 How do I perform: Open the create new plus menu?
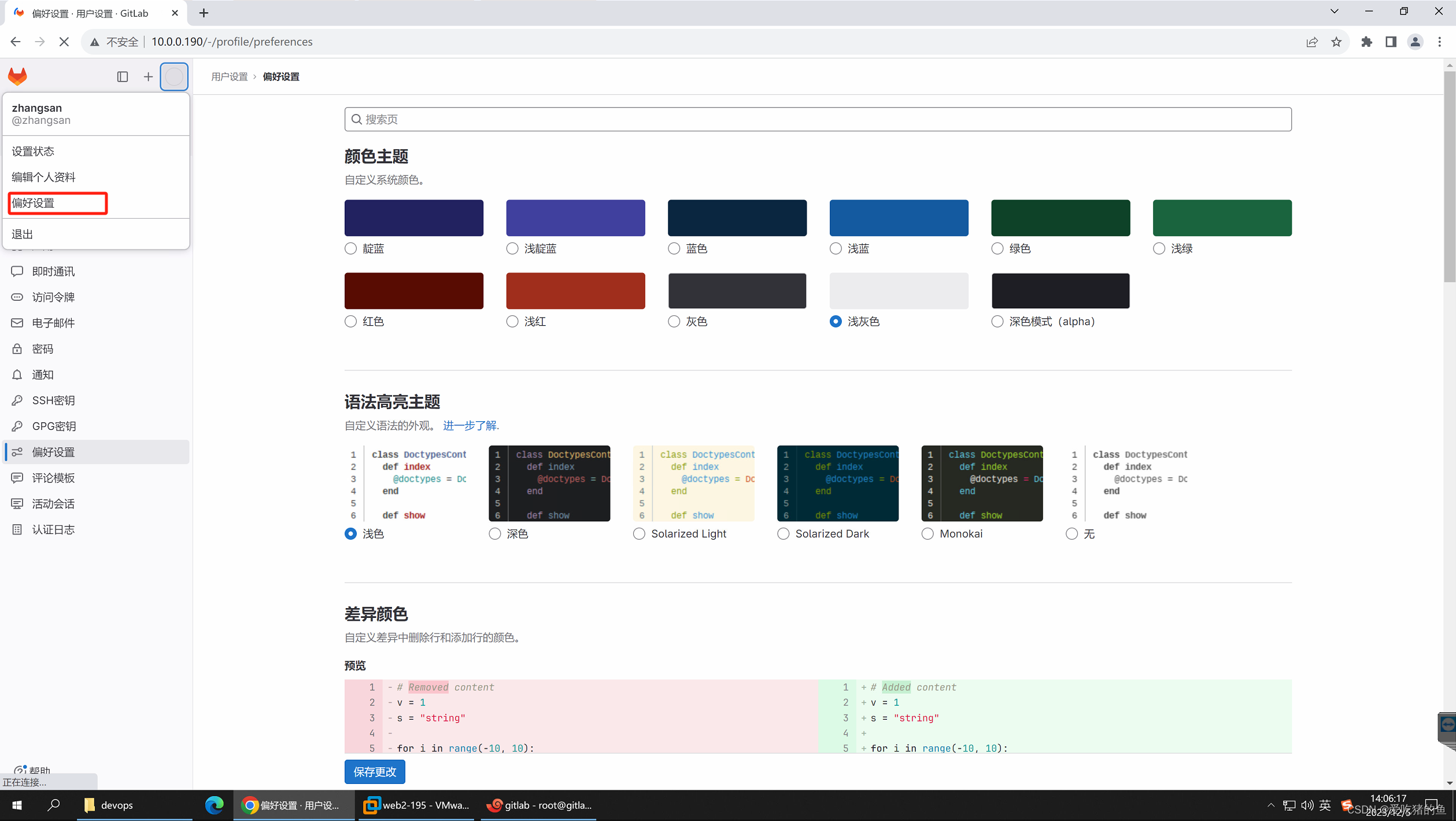pos(148,76)
